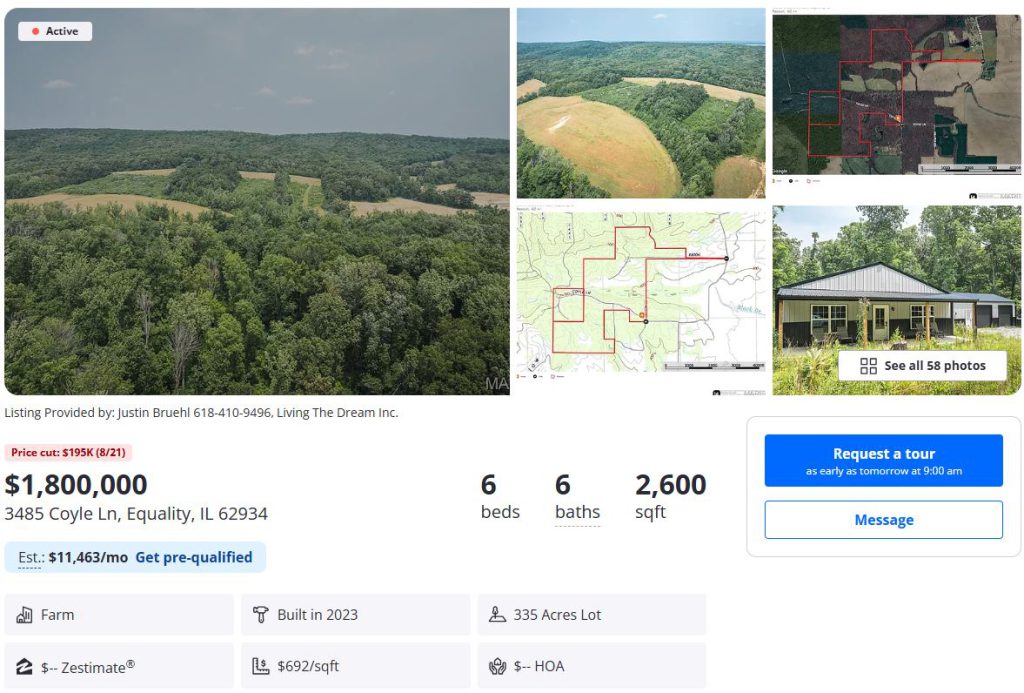Click the Farm property type building icon

click(25, 615)
